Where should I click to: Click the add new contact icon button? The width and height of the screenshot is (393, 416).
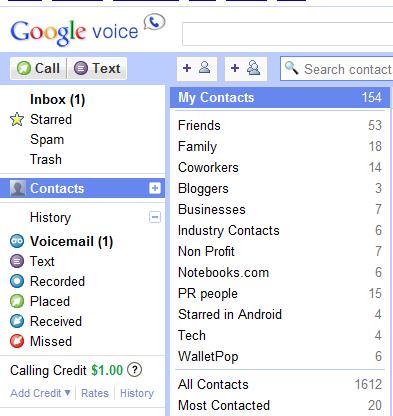197,69
